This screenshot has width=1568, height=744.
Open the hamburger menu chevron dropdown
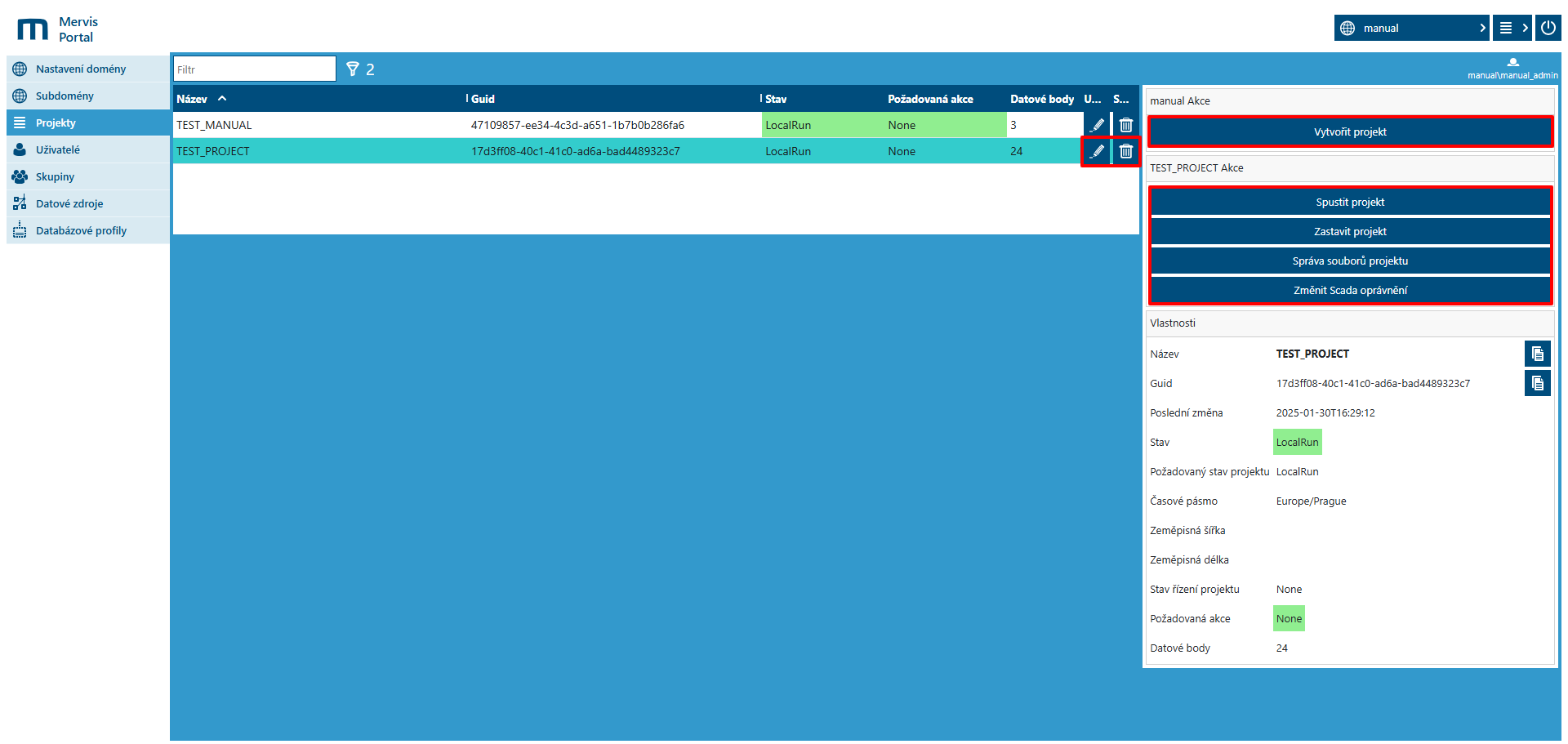pos(1524,27)
